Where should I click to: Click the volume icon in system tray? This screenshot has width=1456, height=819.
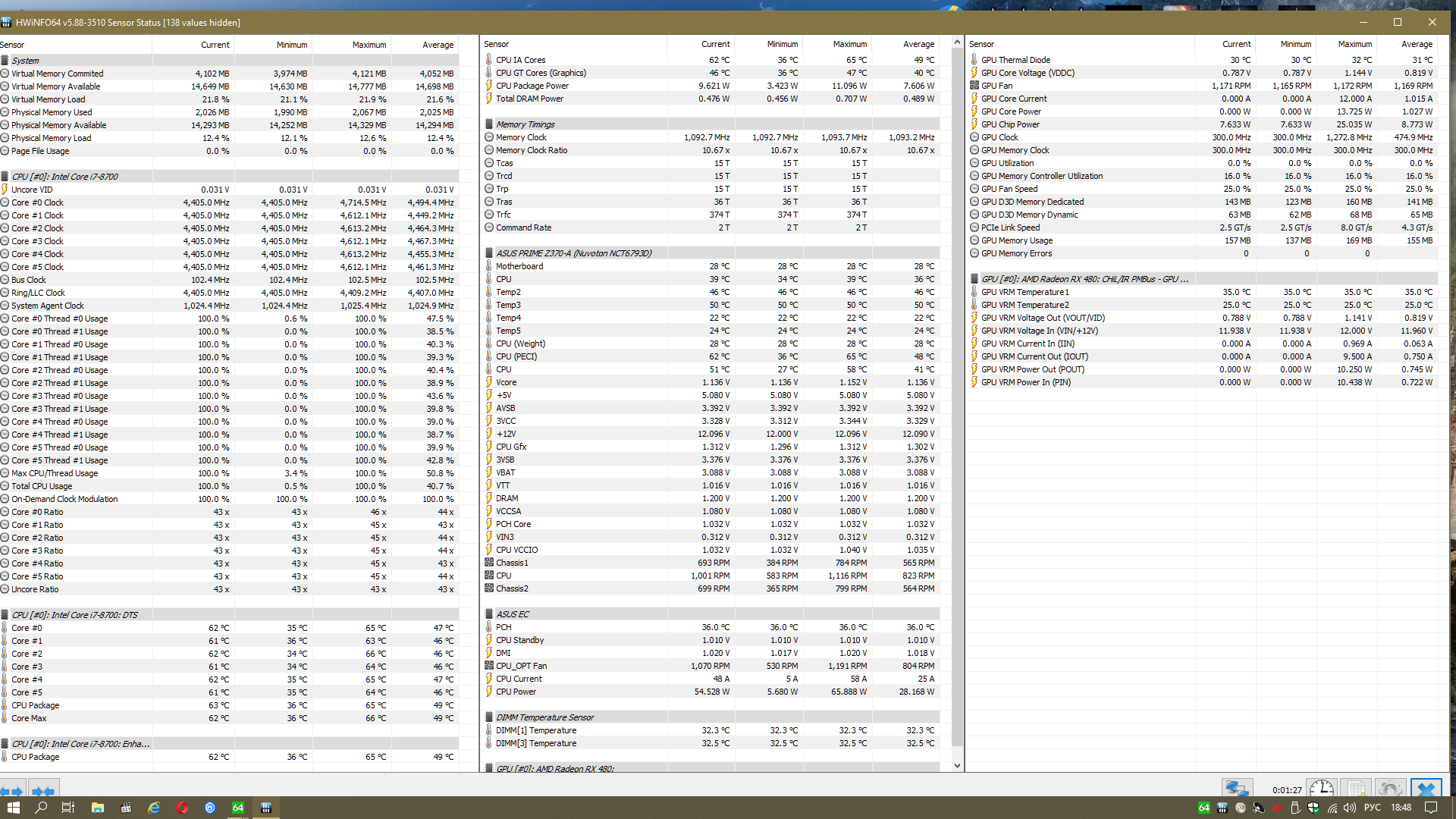pos(1350,808)
